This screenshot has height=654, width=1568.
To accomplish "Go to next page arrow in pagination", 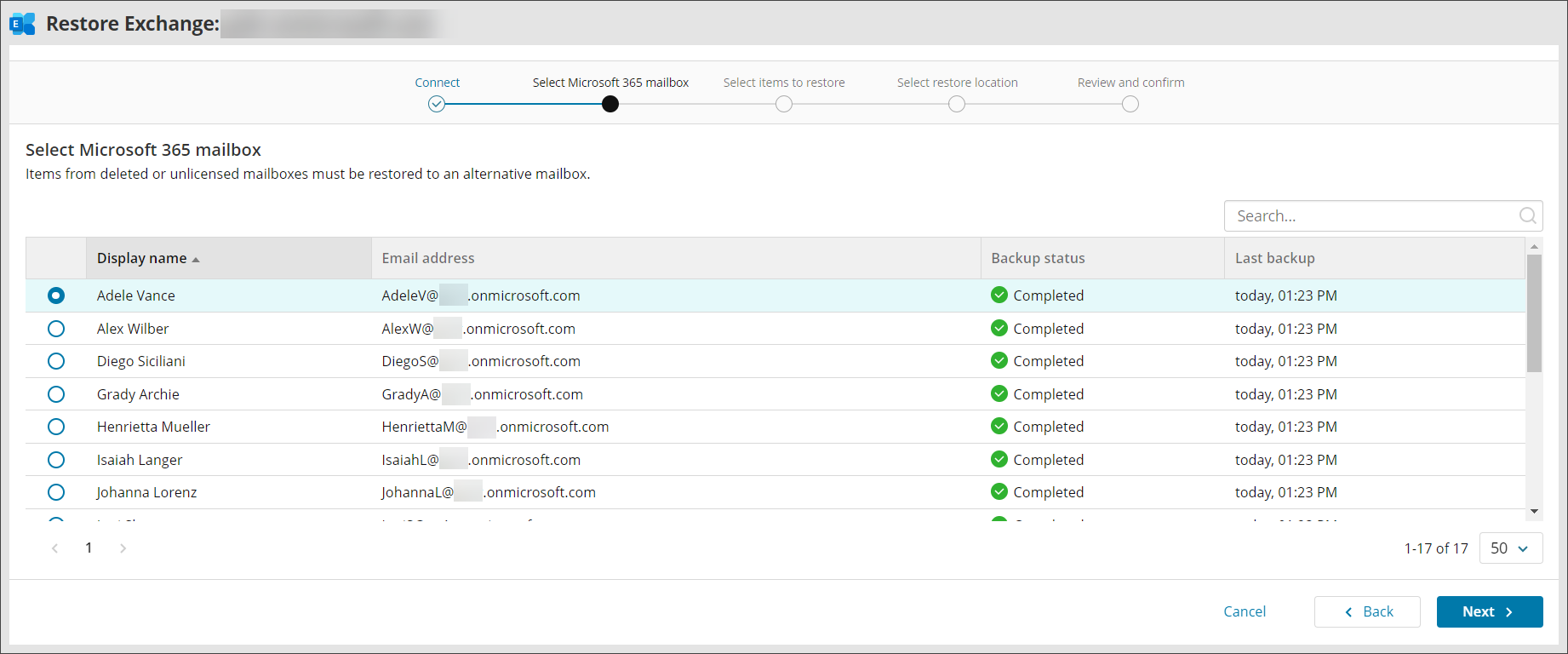I will click(x=123, y=548).
